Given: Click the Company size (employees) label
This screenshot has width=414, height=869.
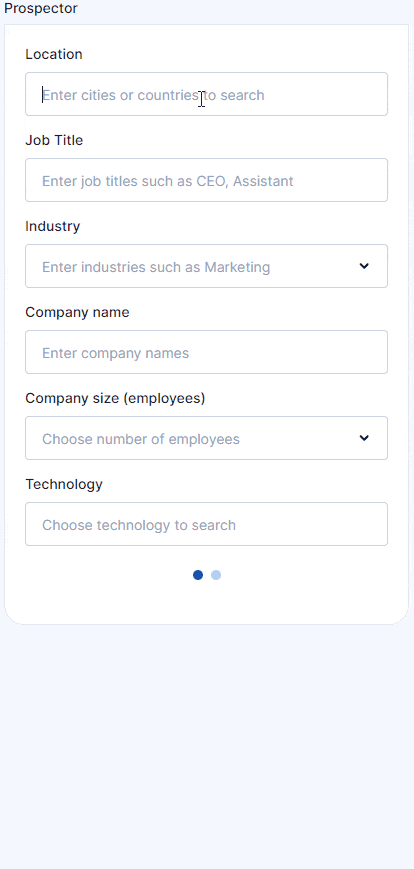Looking at the screenshot, I should 115,398.
